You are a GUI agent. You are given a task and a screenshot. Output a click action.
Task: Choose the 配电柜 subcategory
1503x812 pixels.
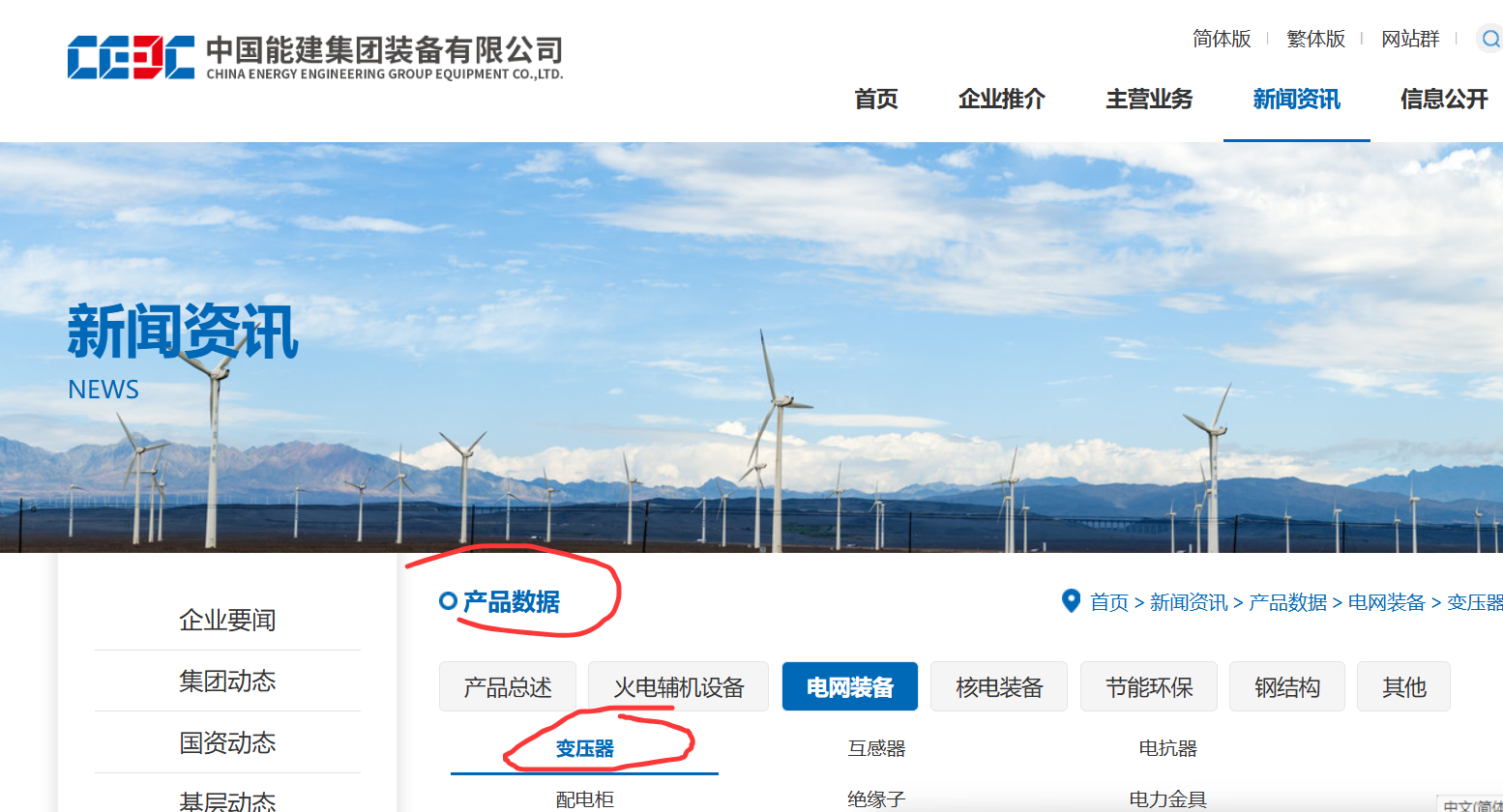click(585, 799)
